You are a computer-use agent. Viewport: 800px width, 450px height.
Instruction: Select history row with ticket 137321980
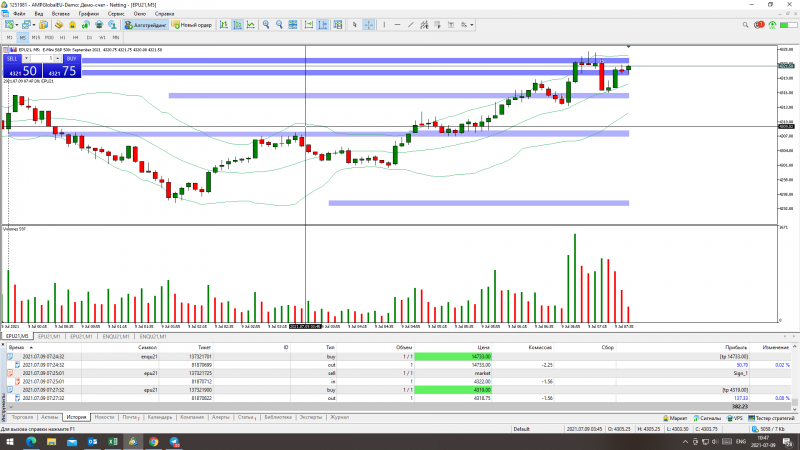(398, 390)
